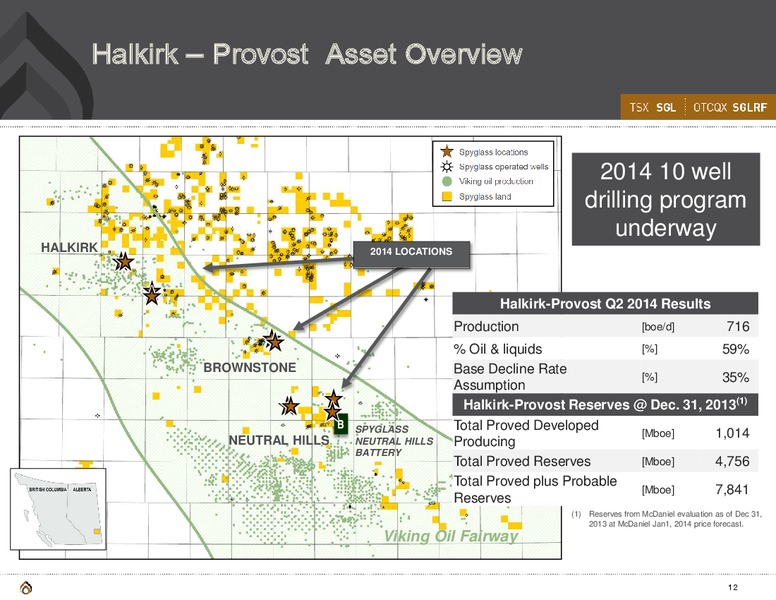Click the 1,014 Mboe value
Viewport: 776px width, 600px height.
tap(732, 433)
